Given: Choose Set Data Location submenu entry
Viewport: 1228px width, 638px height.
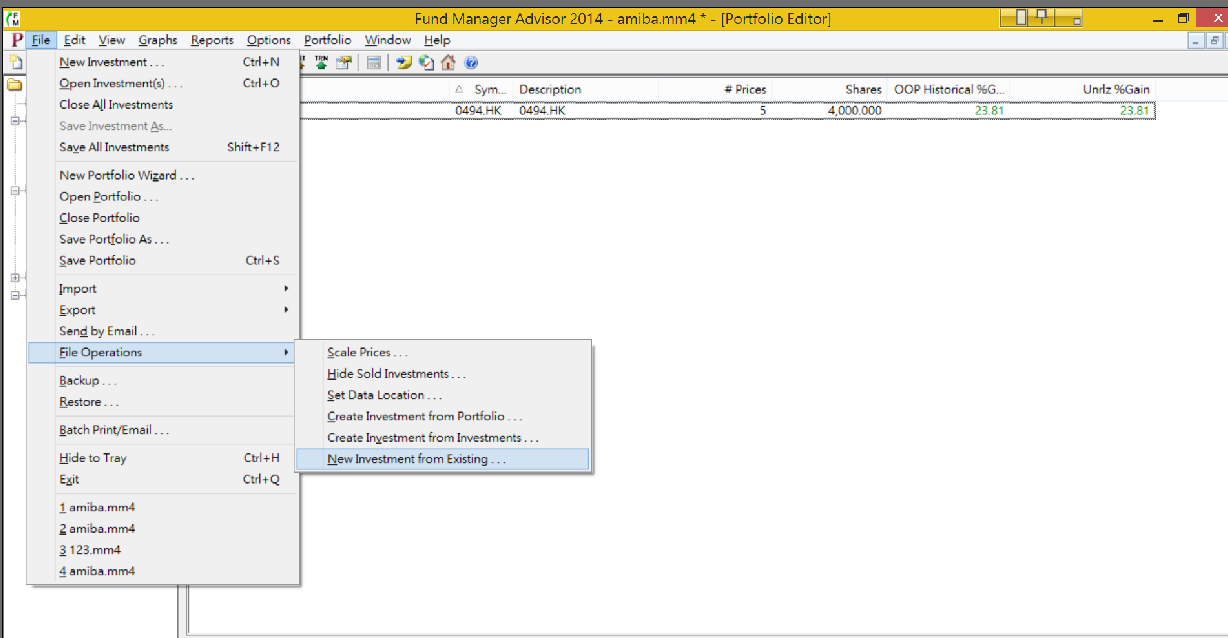Looking at the screenshot, I should [x=443, y=395].
